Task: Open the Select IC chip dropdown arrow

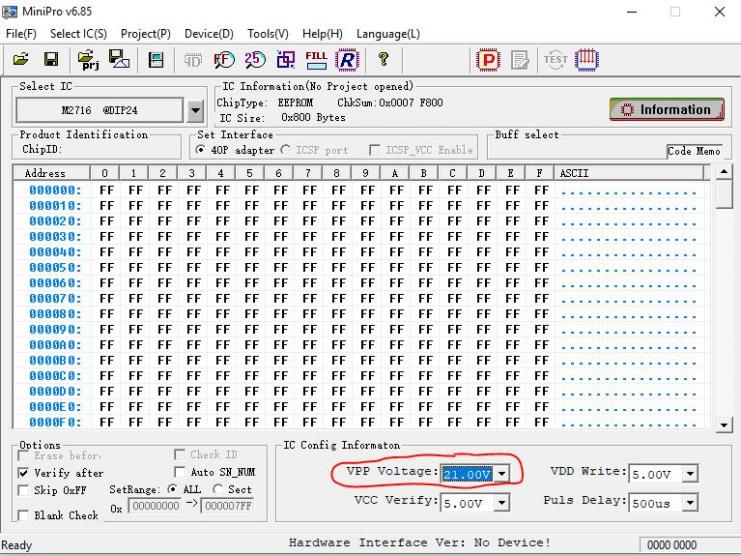Action: (x=195, y=110)
